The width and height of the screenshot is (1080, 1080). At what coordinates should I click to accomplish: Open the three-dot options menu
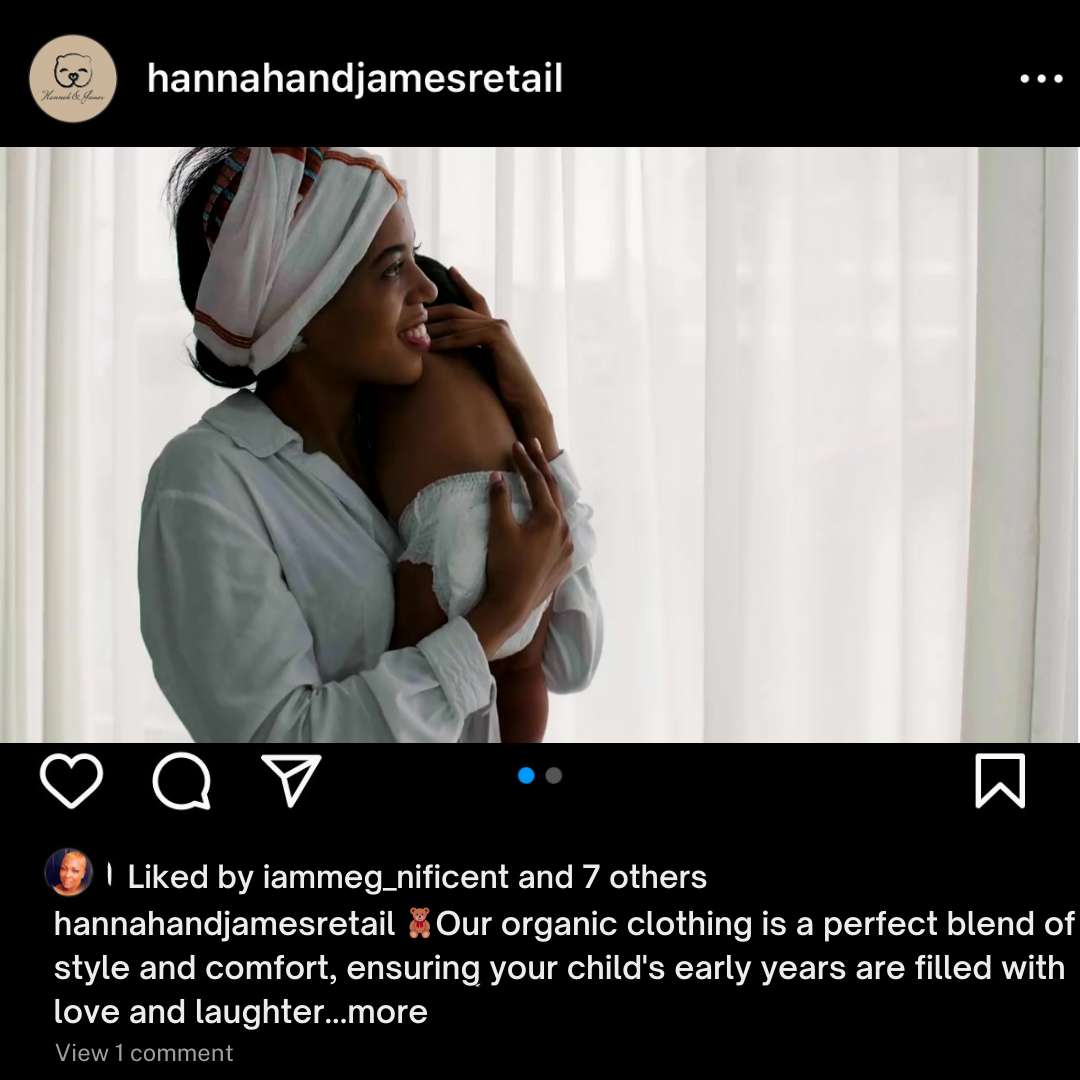[1041, 79]
